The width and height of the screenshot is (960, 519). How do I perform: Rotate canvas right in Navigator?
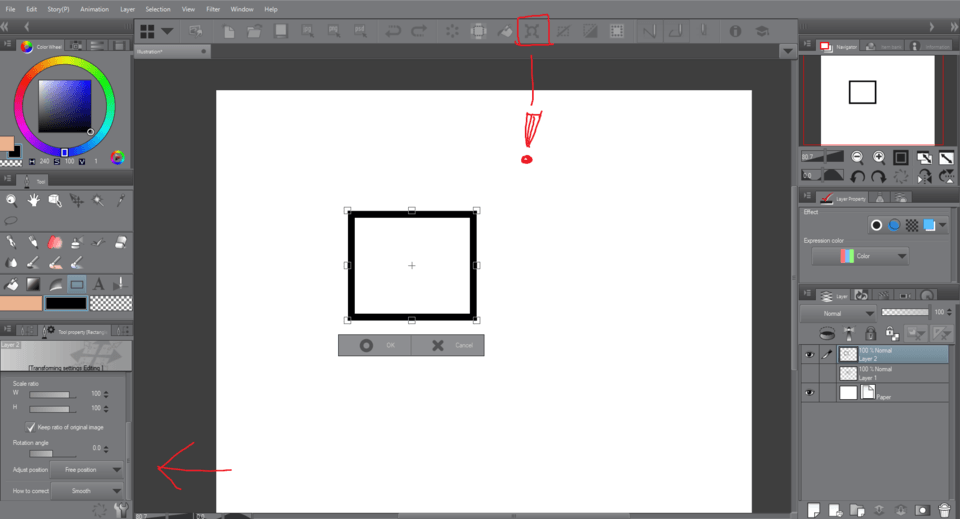879,177
